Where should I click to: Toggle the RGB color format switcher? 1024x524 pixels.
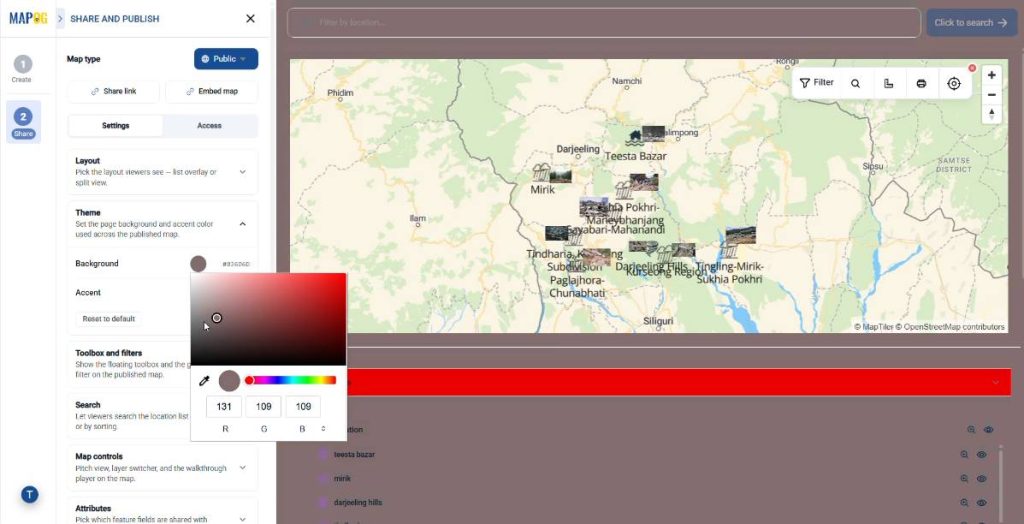tap(323, 429)
